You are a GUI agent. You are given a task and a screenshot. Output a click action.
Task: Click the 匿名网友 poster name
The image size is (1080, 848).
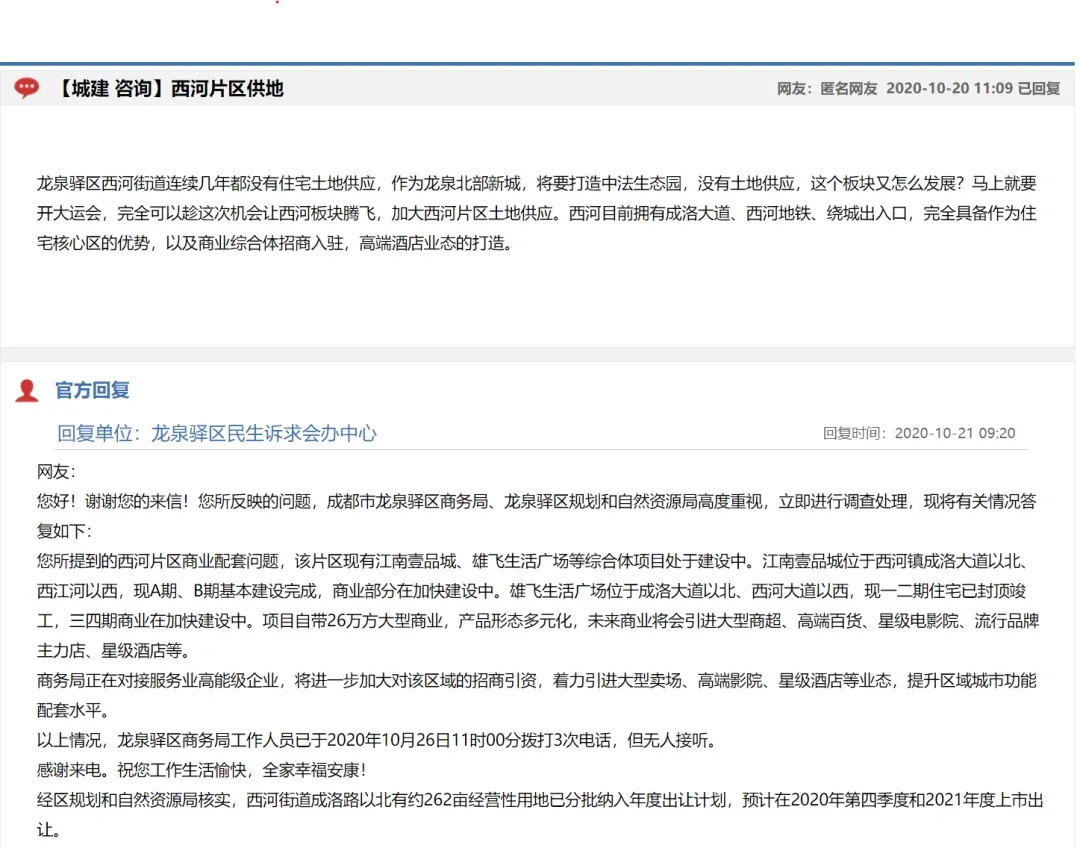[848, 88]
